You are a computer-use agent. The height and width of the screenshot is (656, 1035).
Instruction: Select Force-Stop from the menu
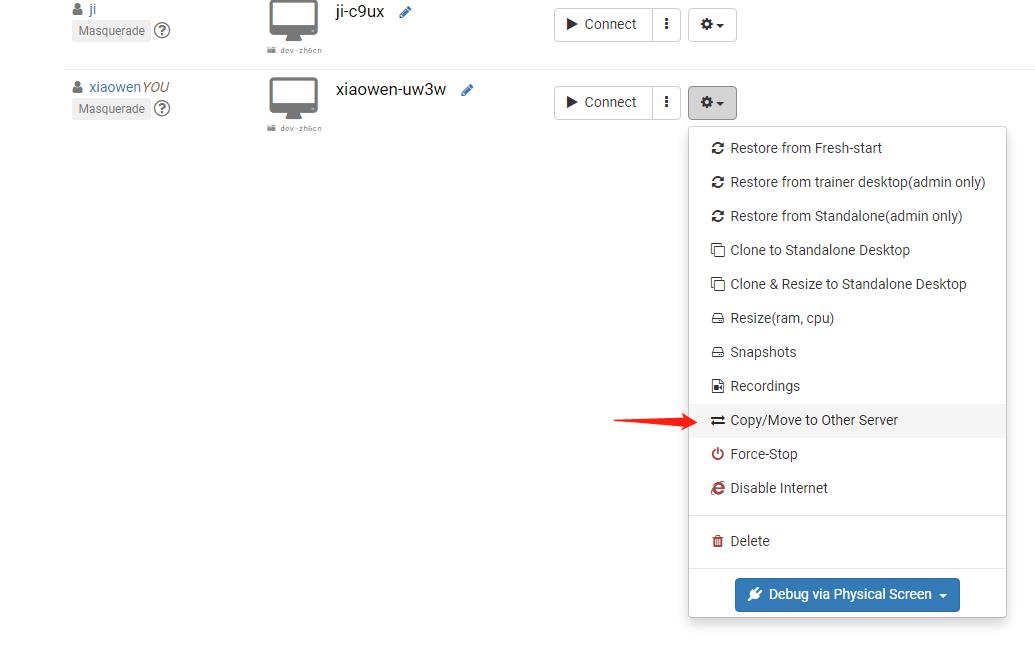tap(847, 454)
